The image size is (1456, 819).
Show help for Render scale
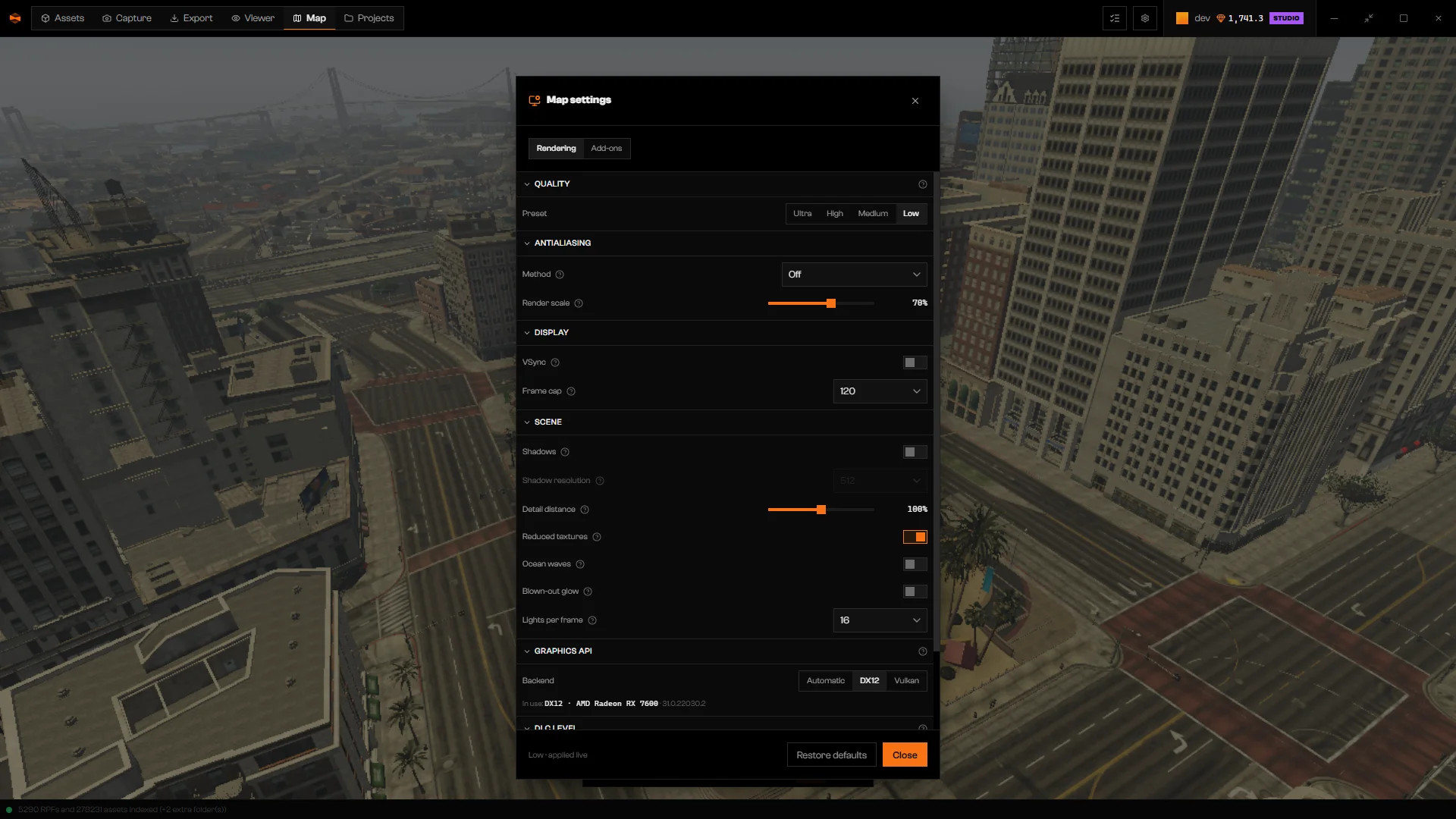click(579, 303)
